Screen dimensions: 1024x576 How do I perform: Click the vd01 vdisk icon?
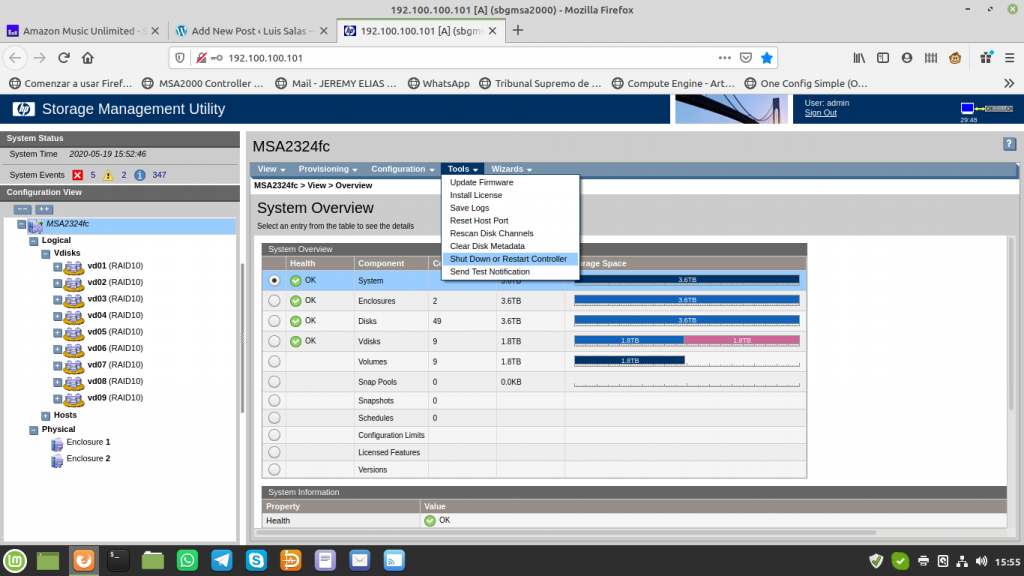(74, 267)
